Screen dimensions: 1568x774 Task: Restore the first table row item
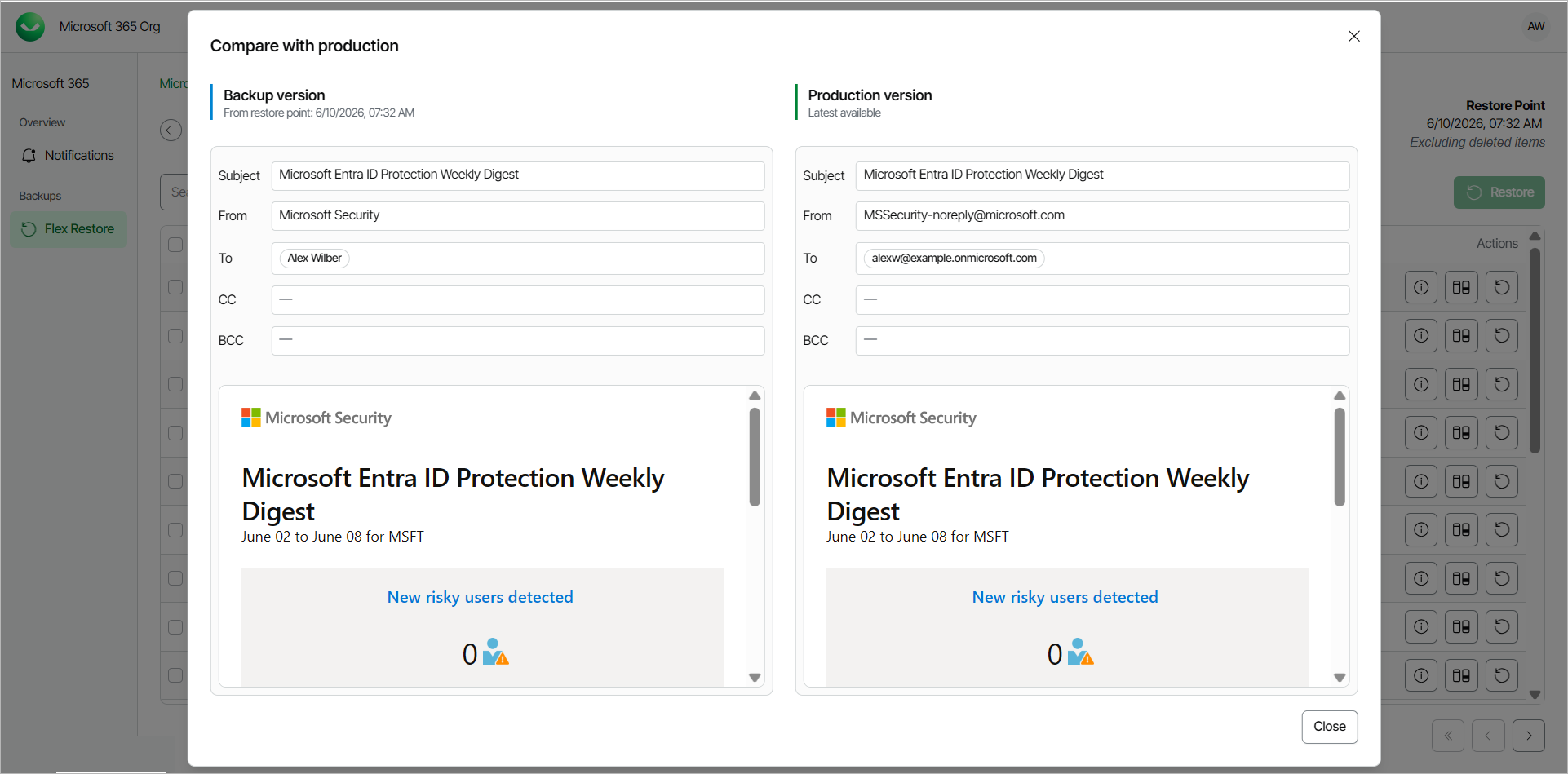click(1501, 287)
